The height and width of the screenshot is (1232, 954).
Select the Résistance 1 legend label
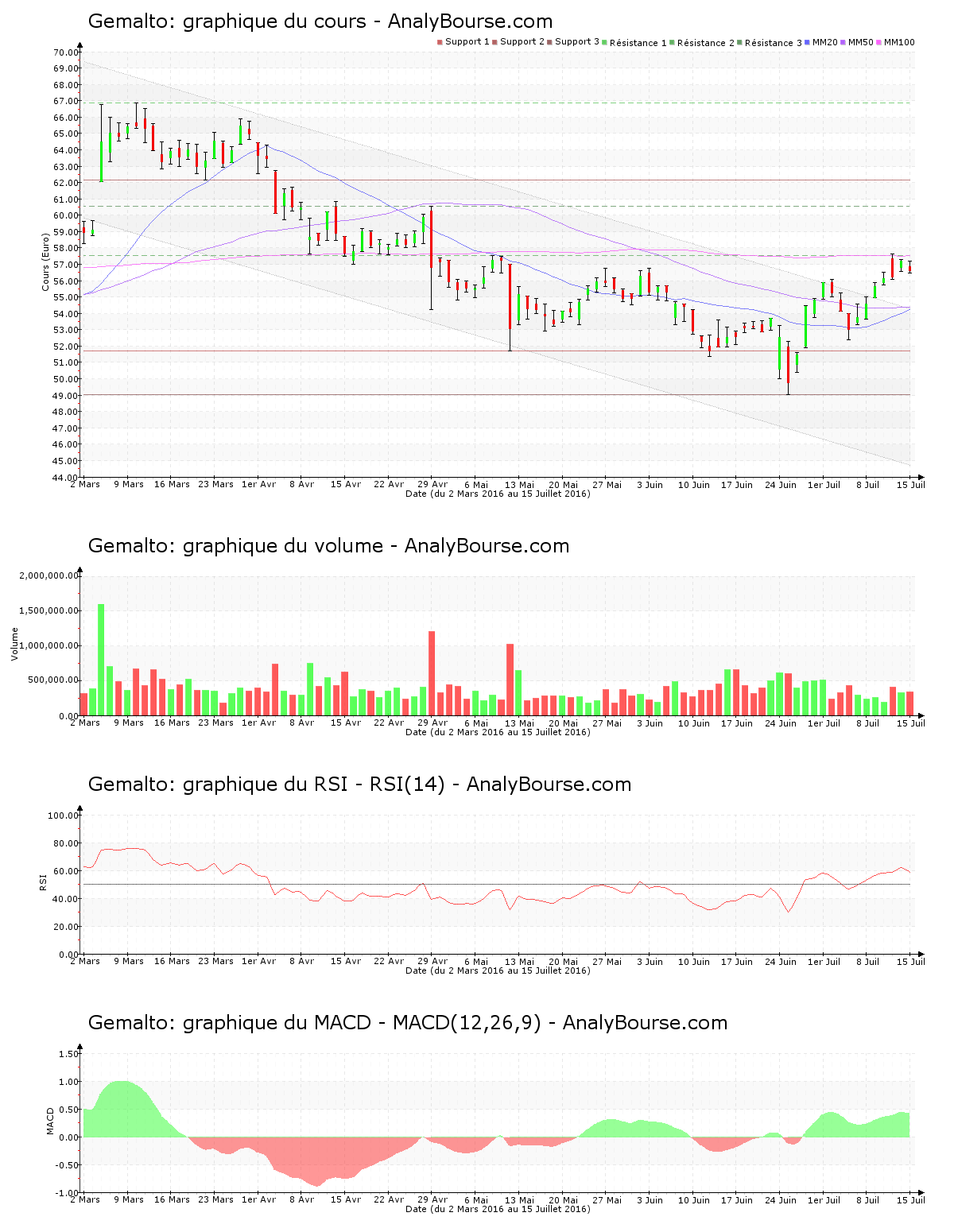[x=638, y=42]
